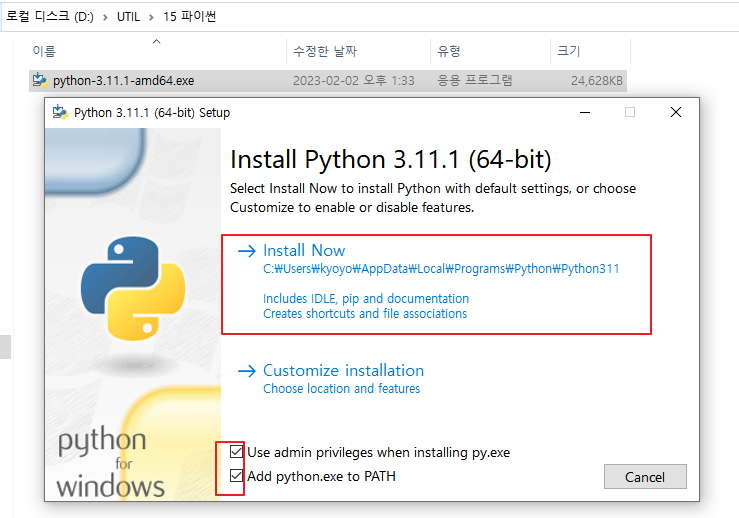Click 15 파이썬 breadcrumb folder

(x=189, y=16)
